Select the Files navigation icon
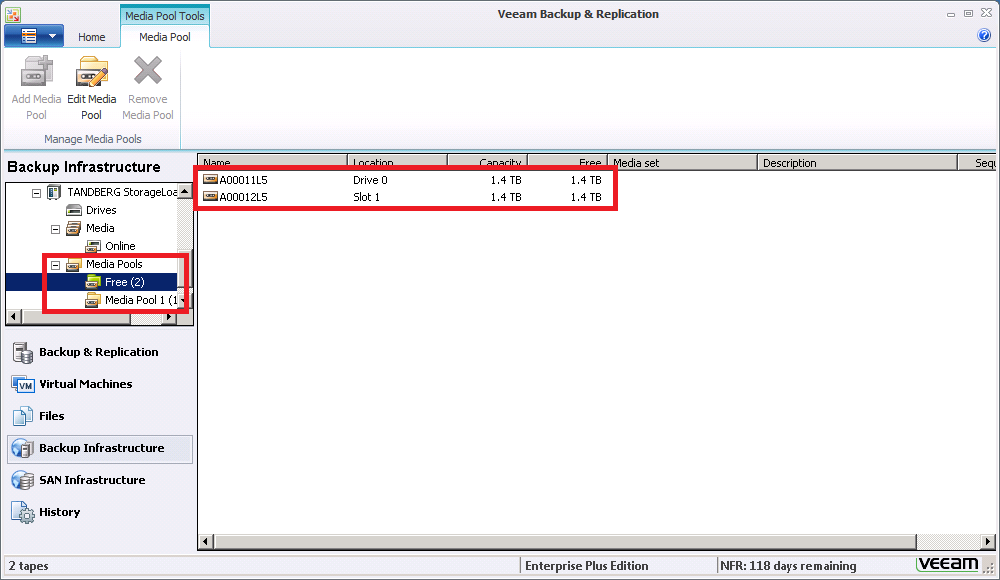The width and height of the screenshot is (1000, 580). pos(23,416)
